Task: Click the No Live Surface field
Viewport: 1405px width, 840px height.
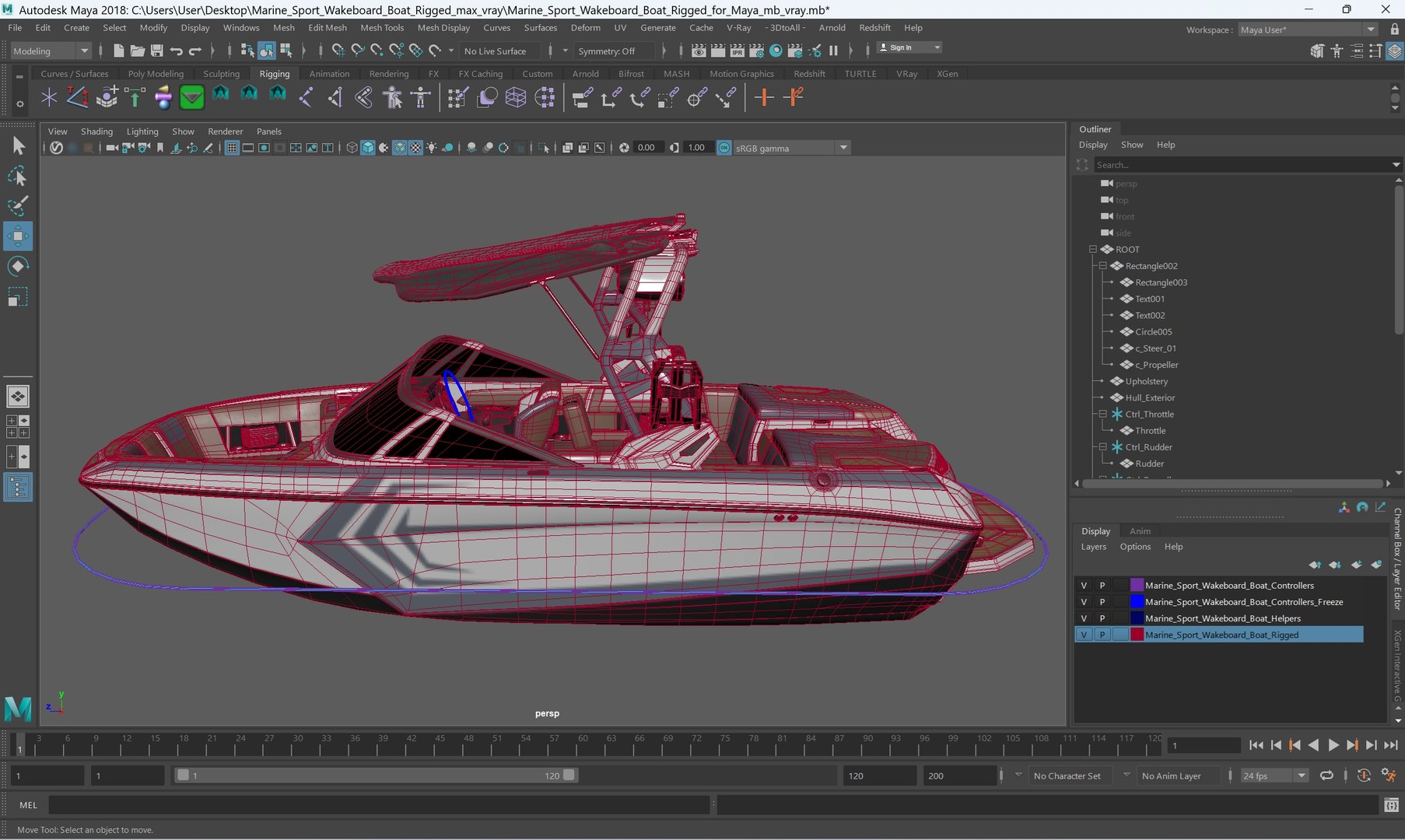Action: coord(499,51)
